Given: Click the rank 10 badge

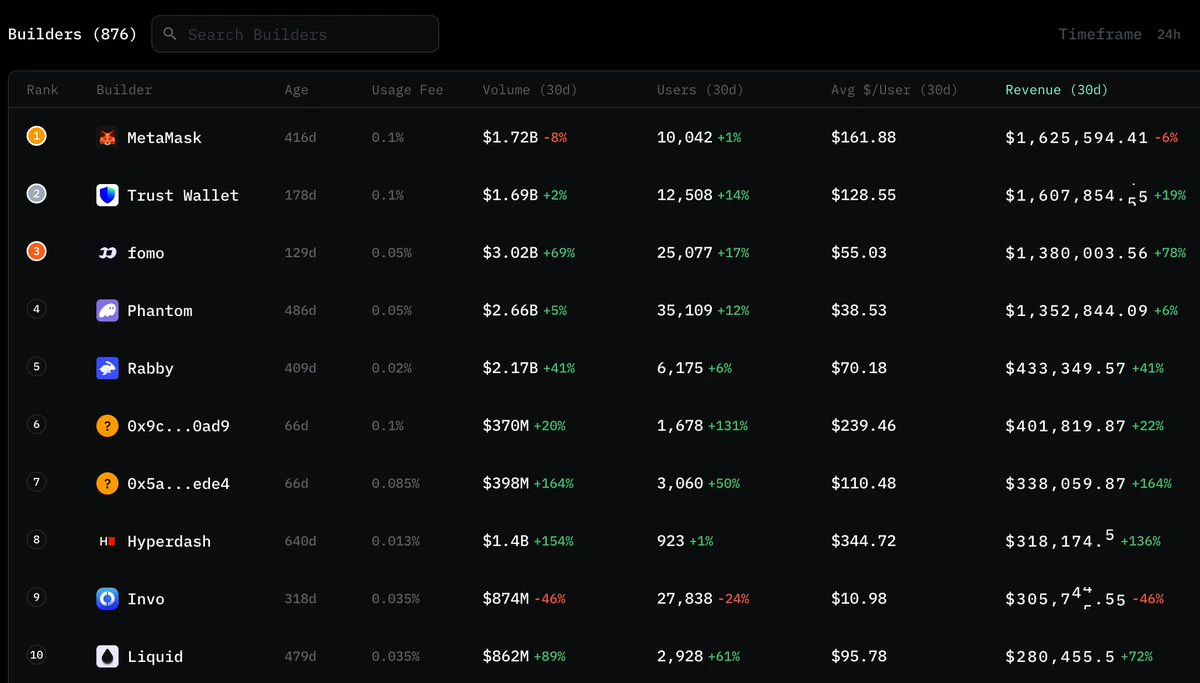Looking at the screenshot, I should [37, 656].
